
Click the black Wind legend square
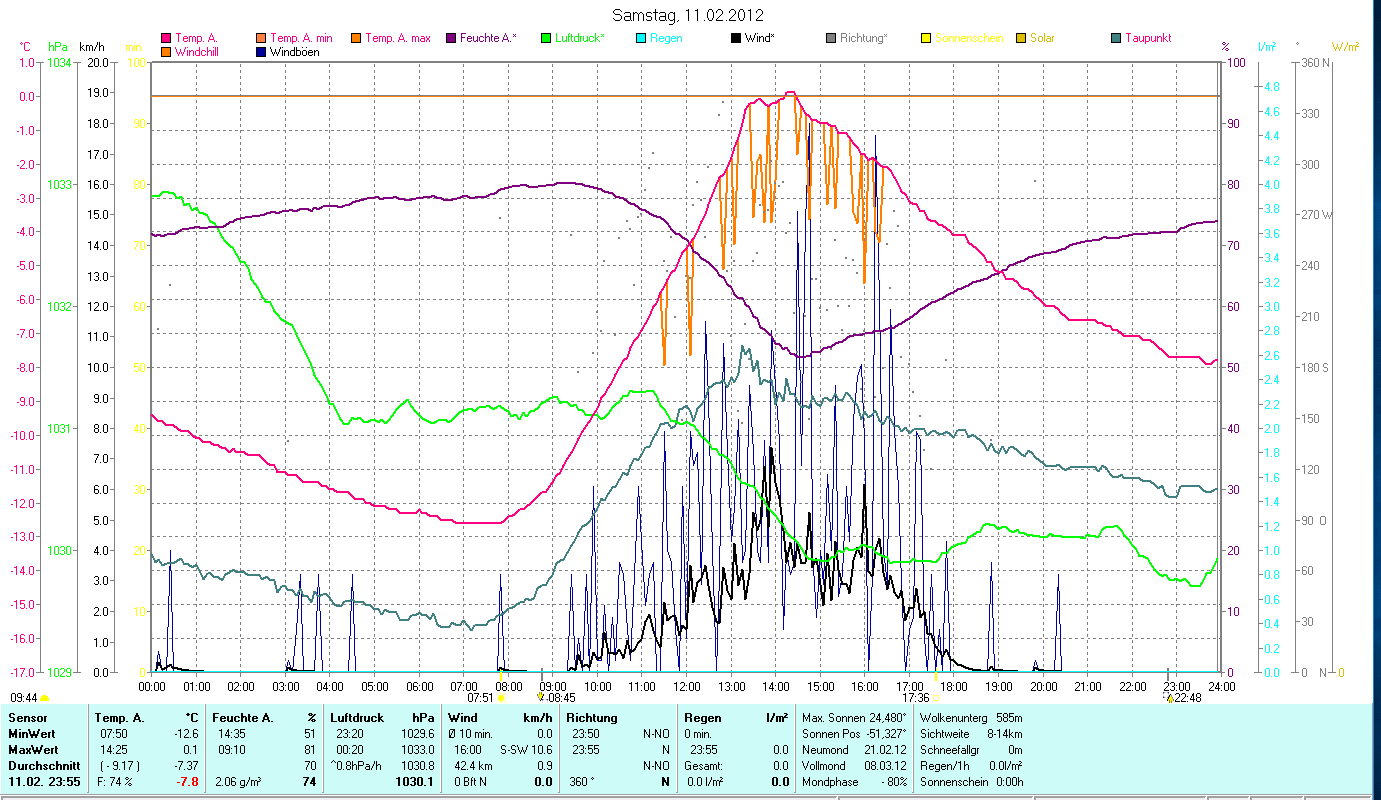737,39
